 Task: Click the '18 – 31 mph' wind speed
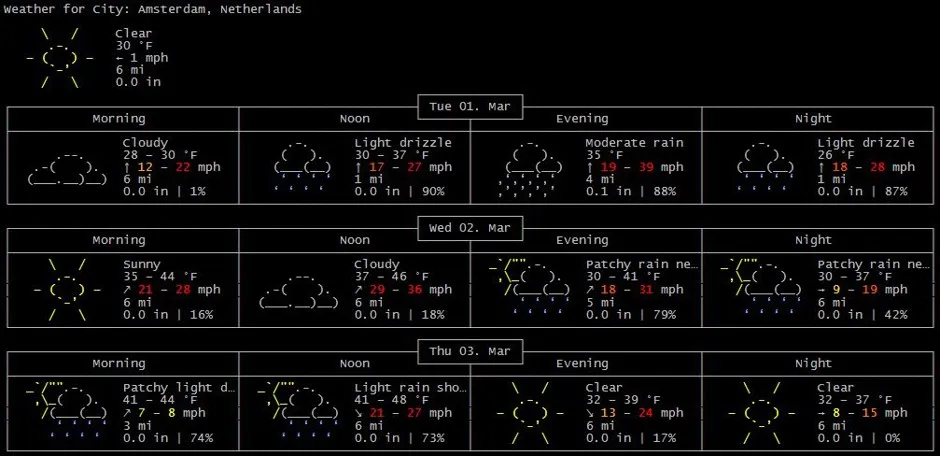click(635, 289)
